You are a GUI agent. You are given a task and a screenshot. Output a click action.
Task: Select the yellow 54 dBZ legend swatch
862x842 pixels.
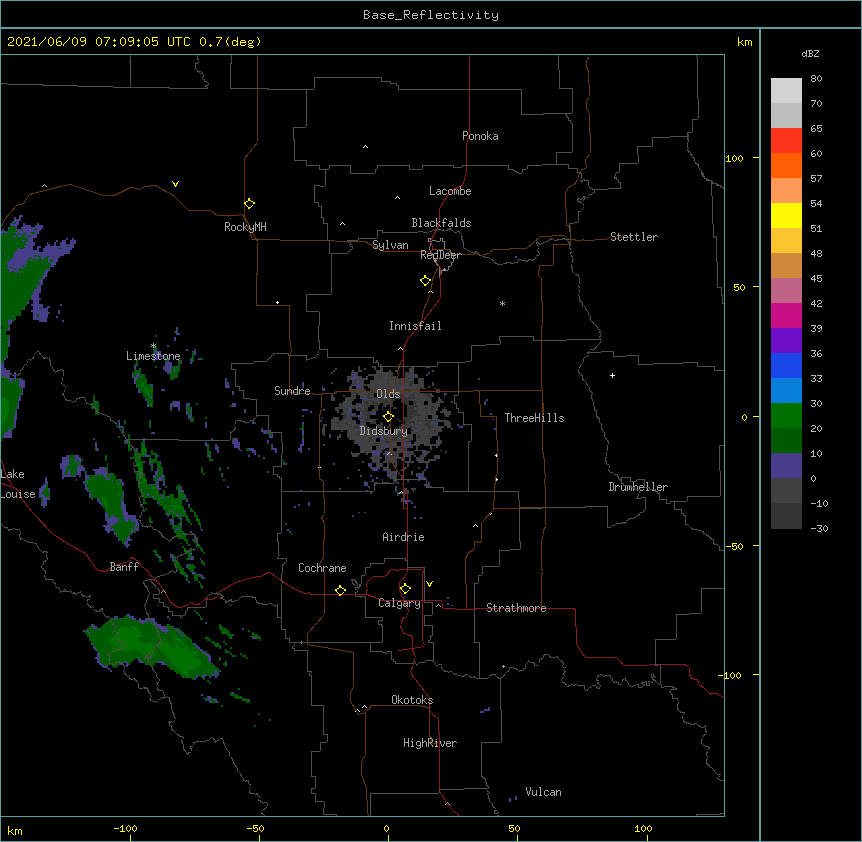[x=786, y=215]
